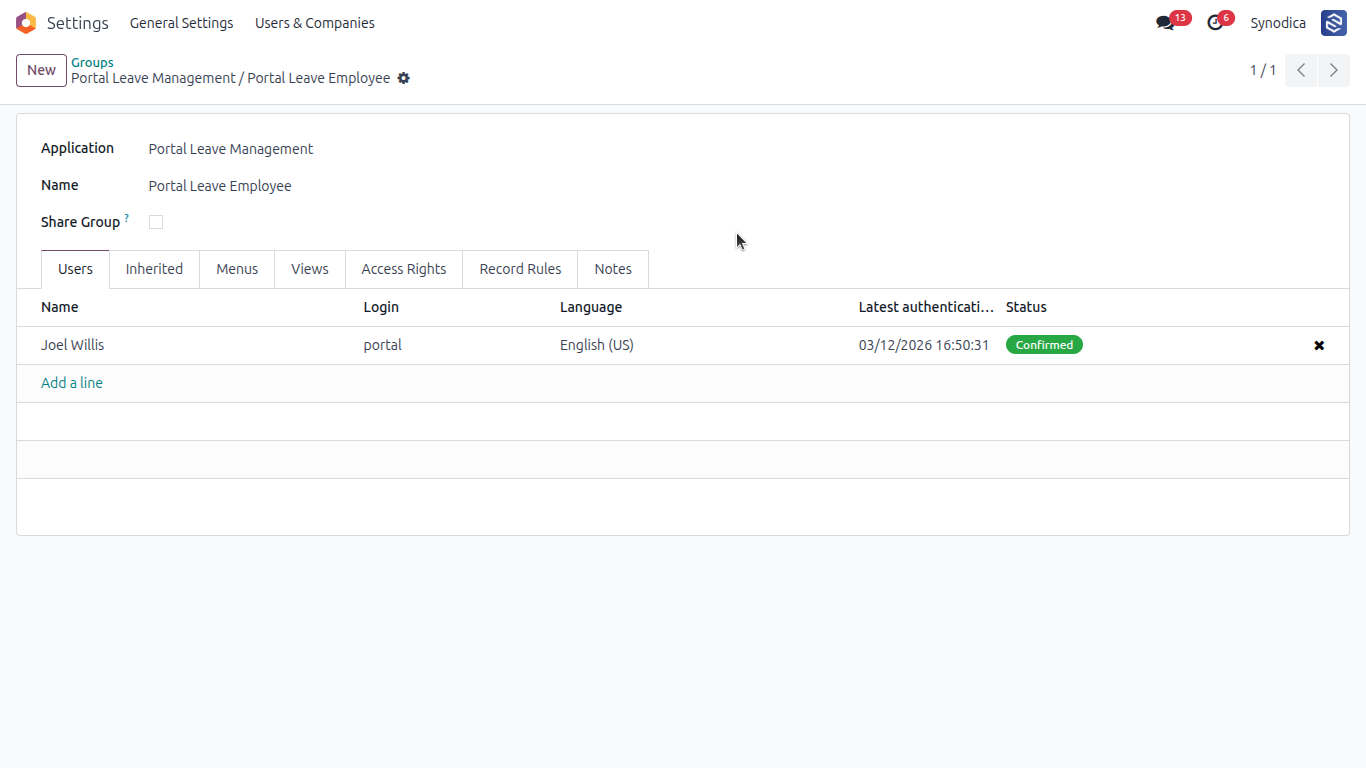The width and height of the screenshot is (1366, 768).
Task: Click the Confirmed status badge
Action: (x=1044, y=345)
